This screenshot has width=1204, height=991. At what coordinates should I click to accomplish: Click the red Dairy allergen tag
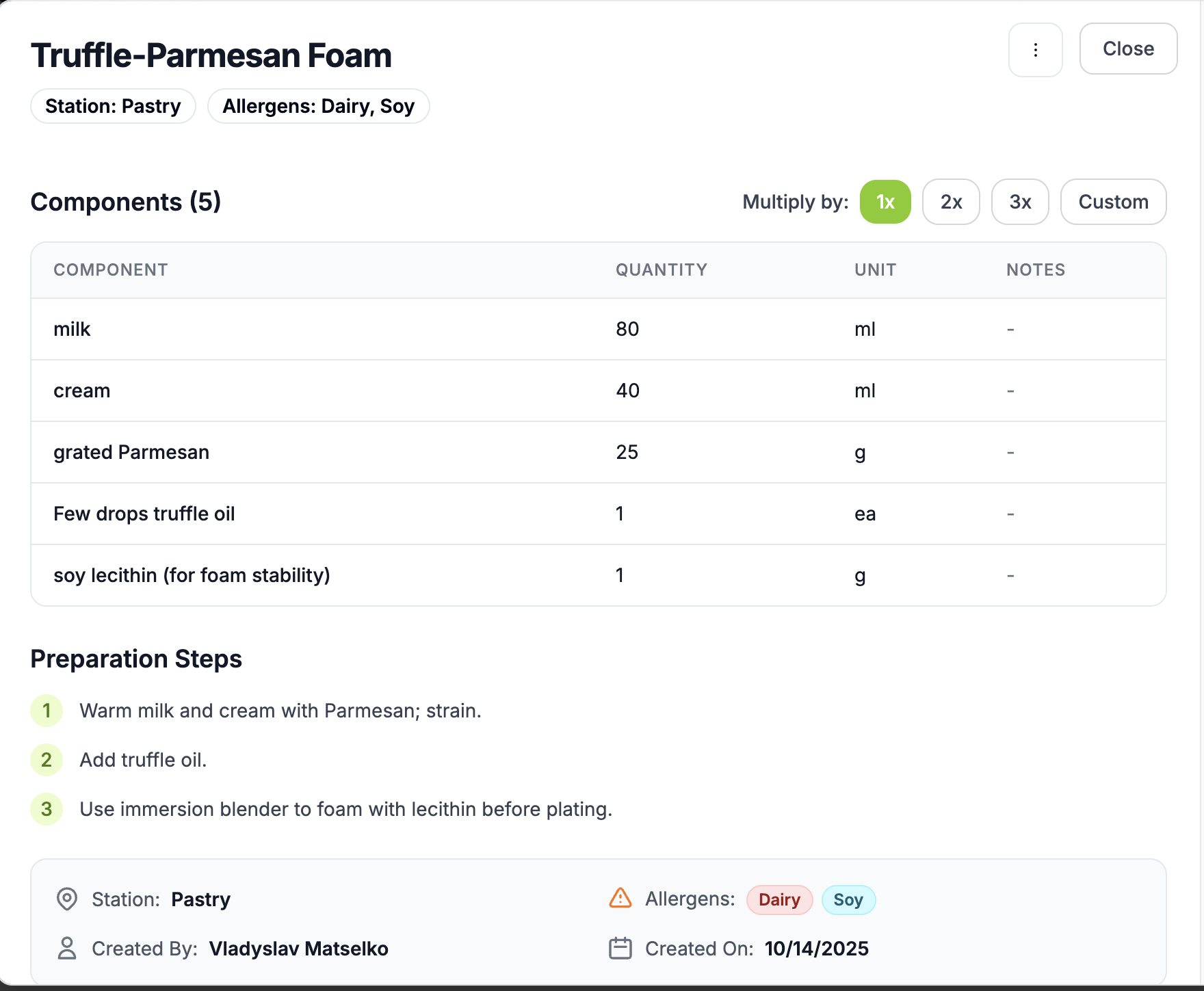point(779,899)
